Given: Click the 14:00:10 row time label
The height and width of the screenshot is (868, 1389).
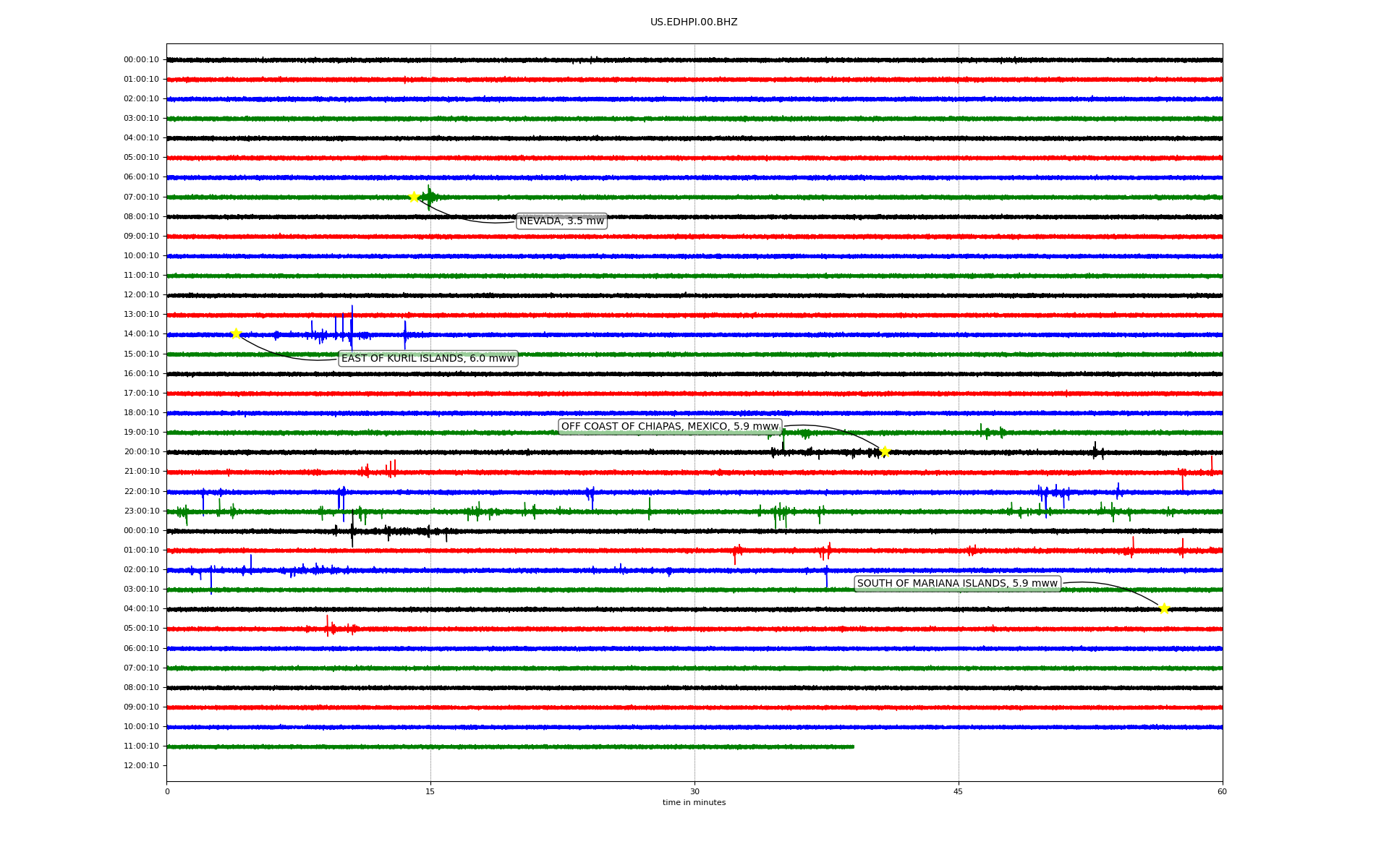Looking at the screenshot, I should [x=141, y=334].
